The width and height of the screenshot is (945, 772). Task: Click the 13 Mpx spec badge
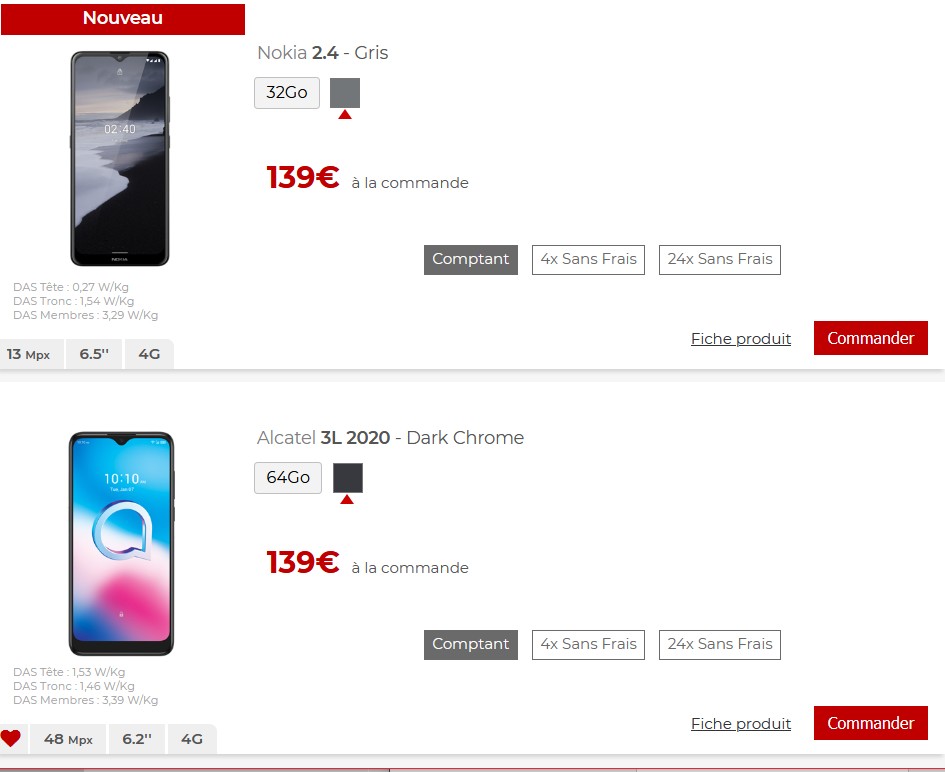30,354
